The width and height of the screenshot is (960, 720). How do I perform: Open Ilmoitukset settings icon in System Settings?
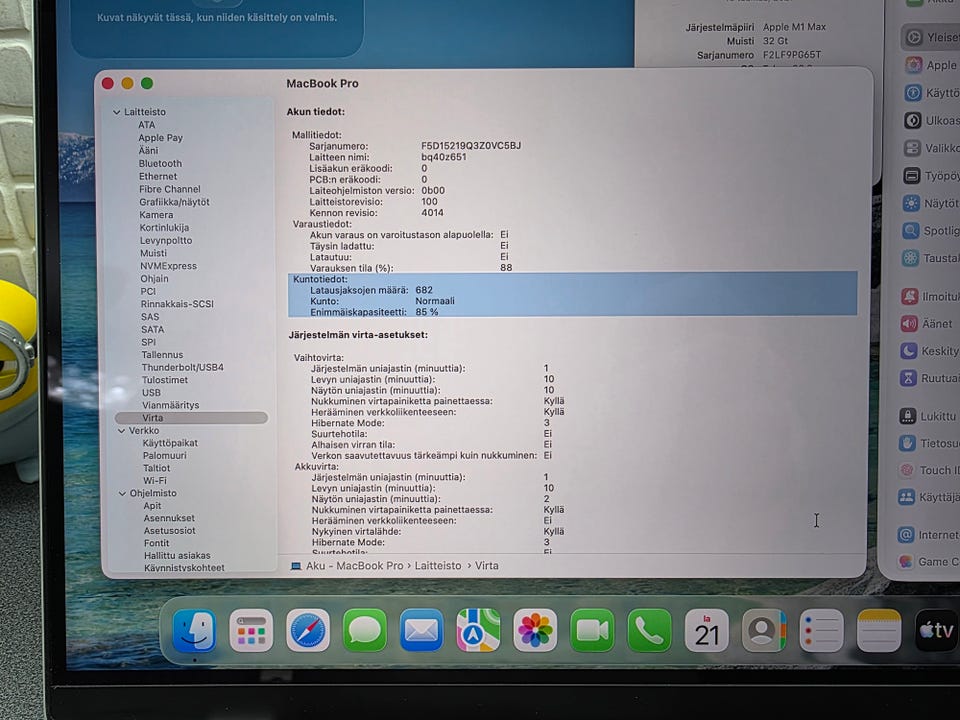909,296
